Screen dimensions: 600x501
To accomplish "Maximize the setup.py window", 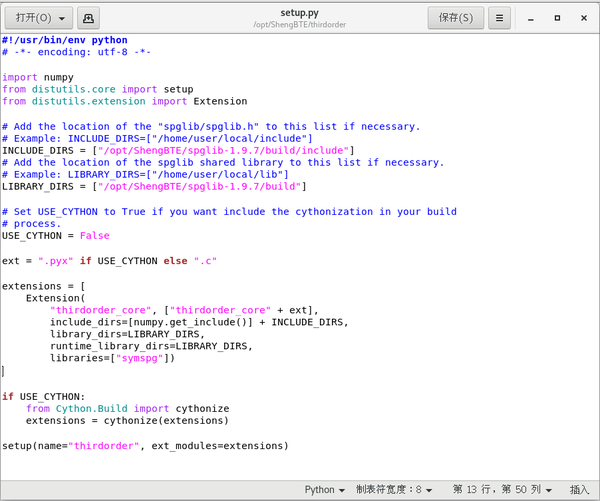I will 558,18.
